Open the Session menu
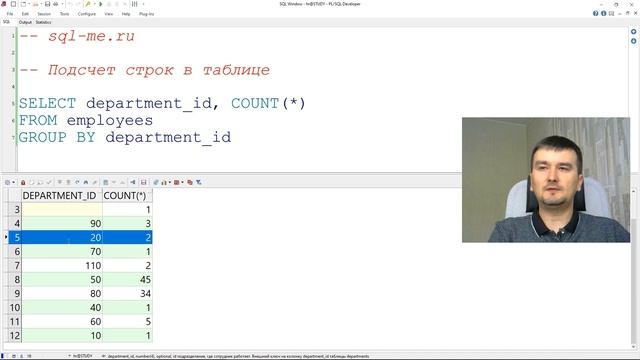Image resolution: width=640 pixels, height=360 pixels. [44, 14]
